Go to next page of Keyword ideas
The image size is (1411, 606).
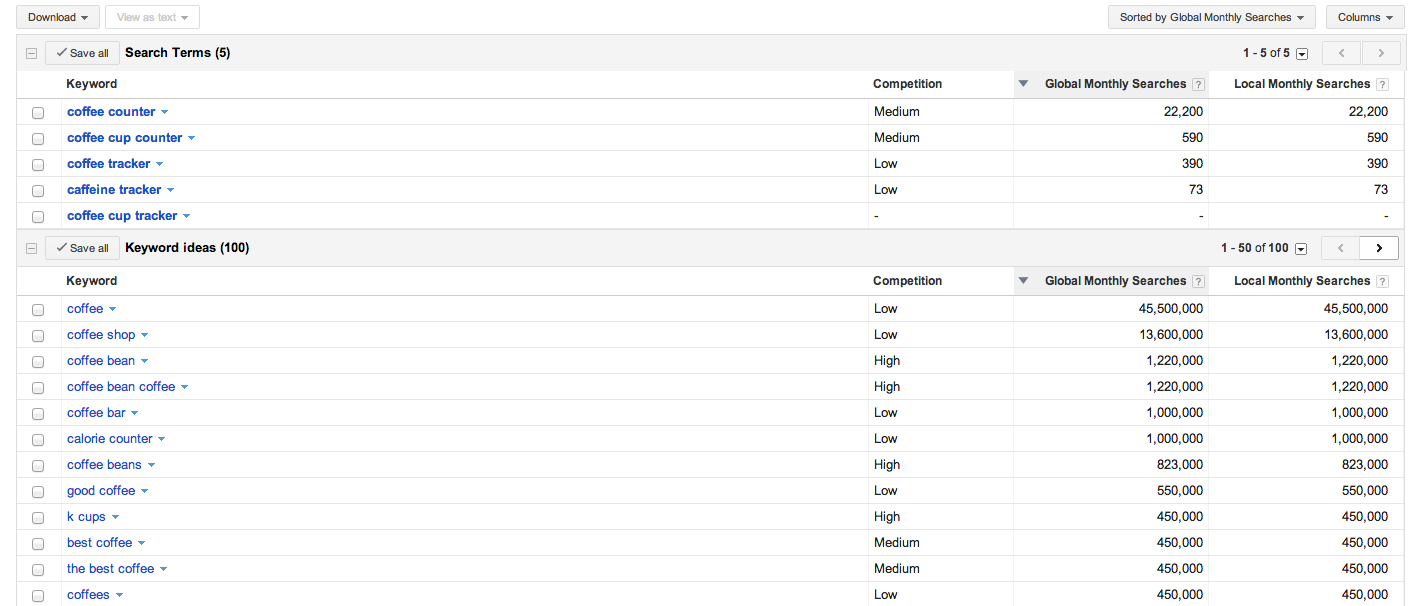point(1379,248)
